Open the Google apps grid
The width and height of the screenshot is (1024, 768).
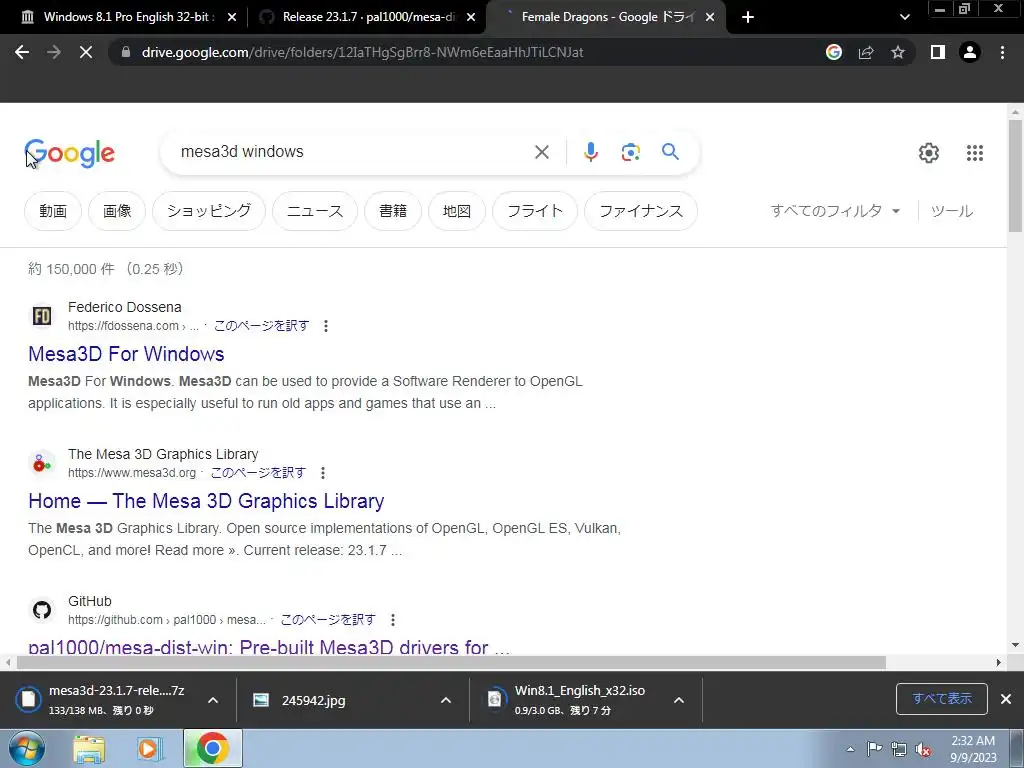(974, 153)
